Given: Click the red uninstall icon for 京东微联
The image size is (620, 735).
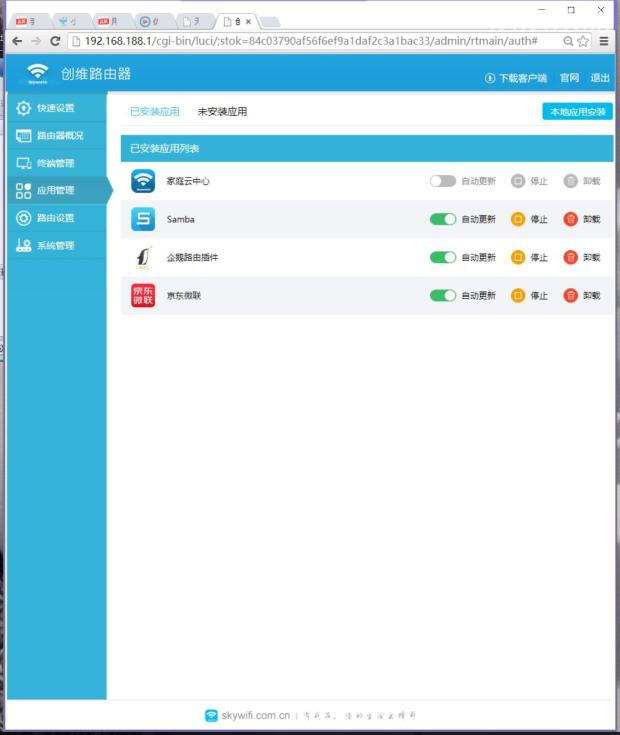Looking at the screenshot, I should (x=570, y=295).
